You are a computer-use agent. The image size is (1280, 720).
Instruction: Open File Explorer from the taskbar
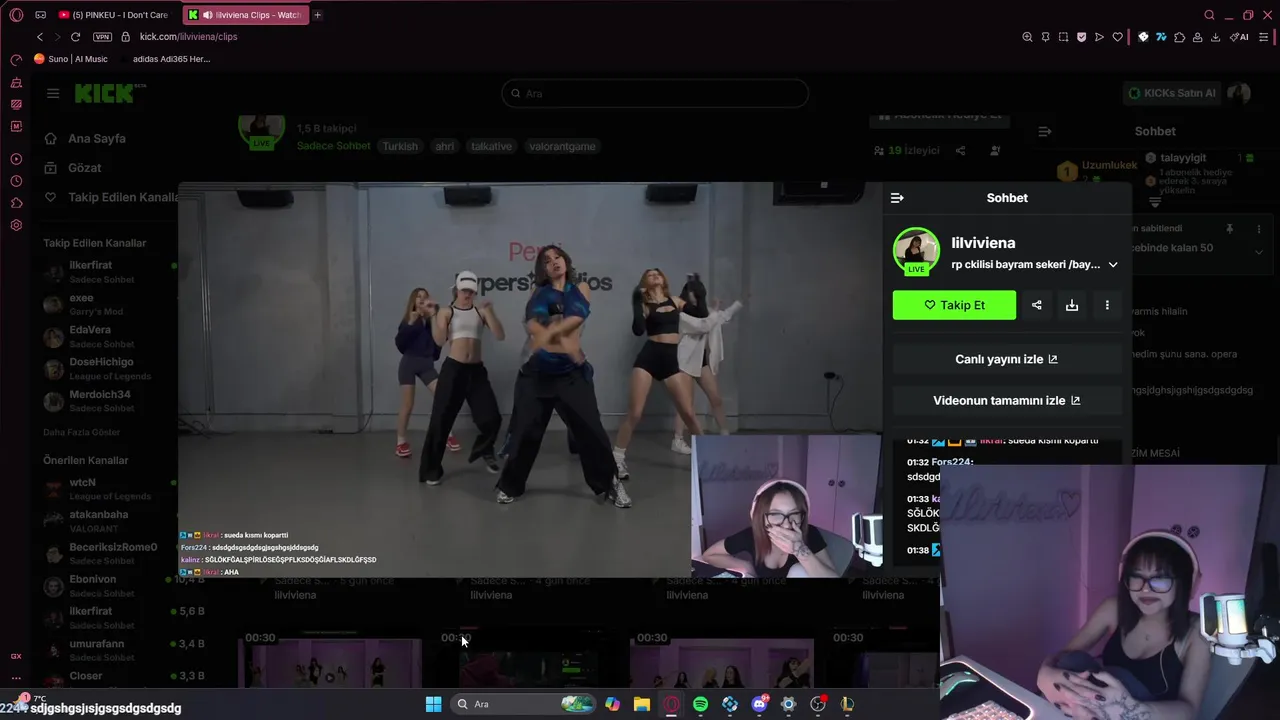[641, 704]
